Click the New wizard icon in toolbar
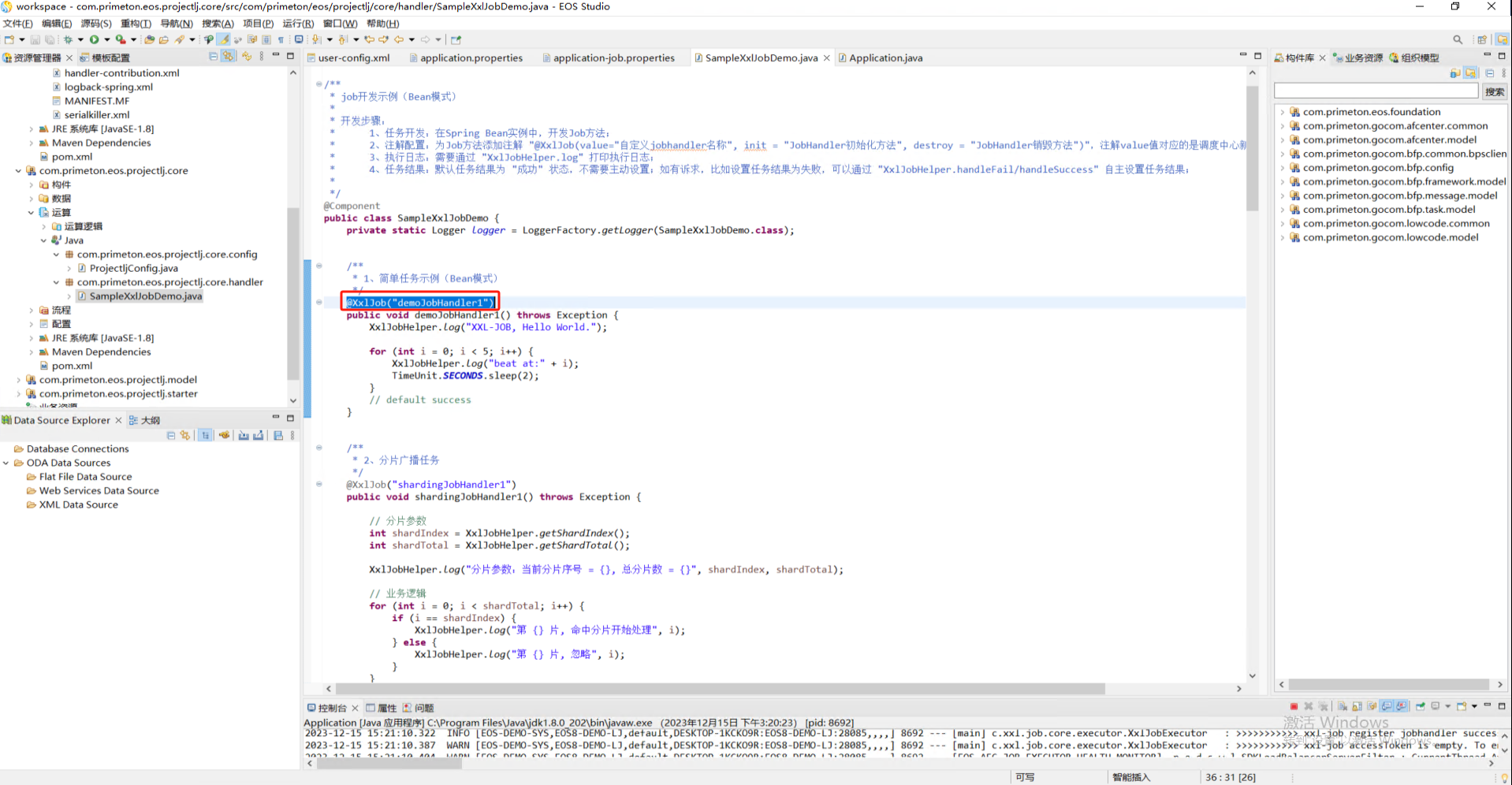 pyautogui.click(x=9, y=39)
